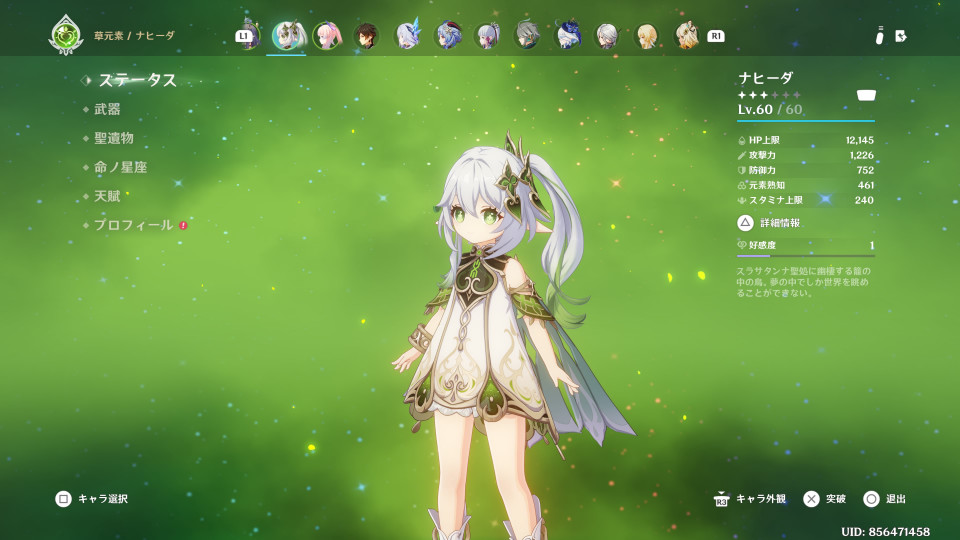Click the character description paragraph
The width and height of the screenshot is (960, 540).
point(803,282)
